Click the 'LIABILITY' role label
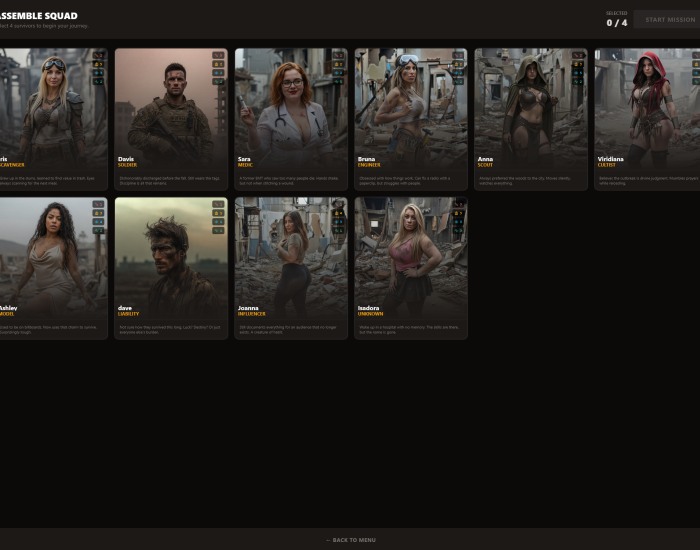 click(x=129, y=314)
